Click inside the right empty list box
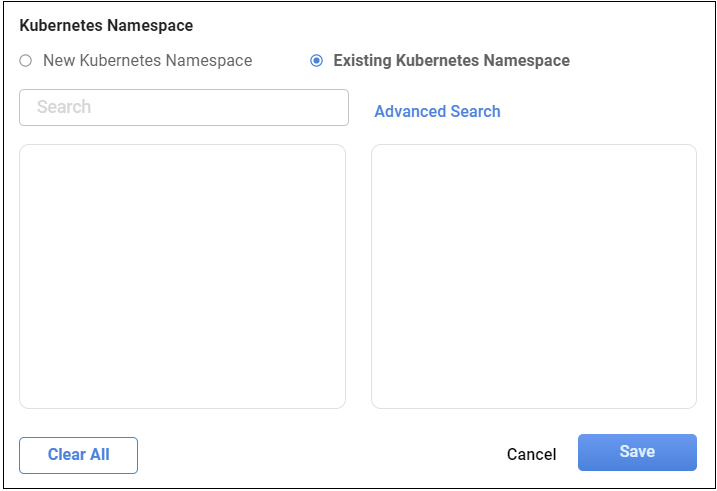 click(x=533, y=276)
